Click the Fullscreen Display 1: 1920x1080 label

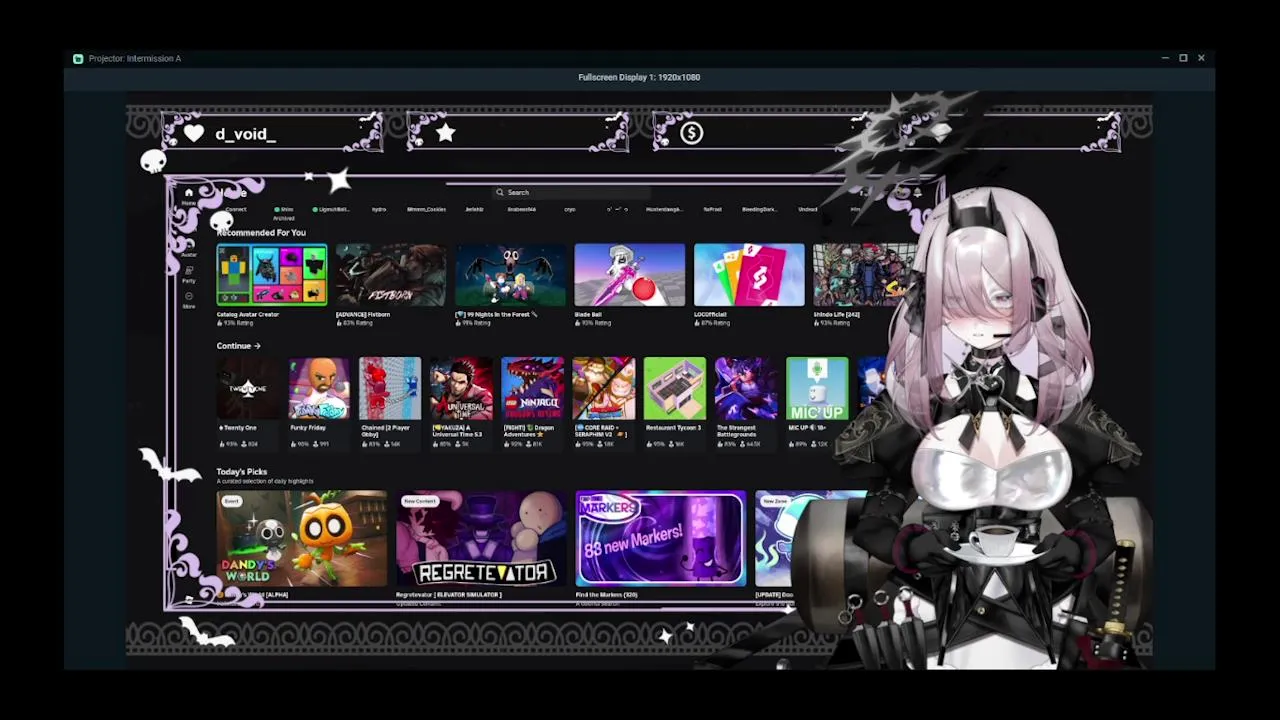pyautogui.click(x=639, y=77)
